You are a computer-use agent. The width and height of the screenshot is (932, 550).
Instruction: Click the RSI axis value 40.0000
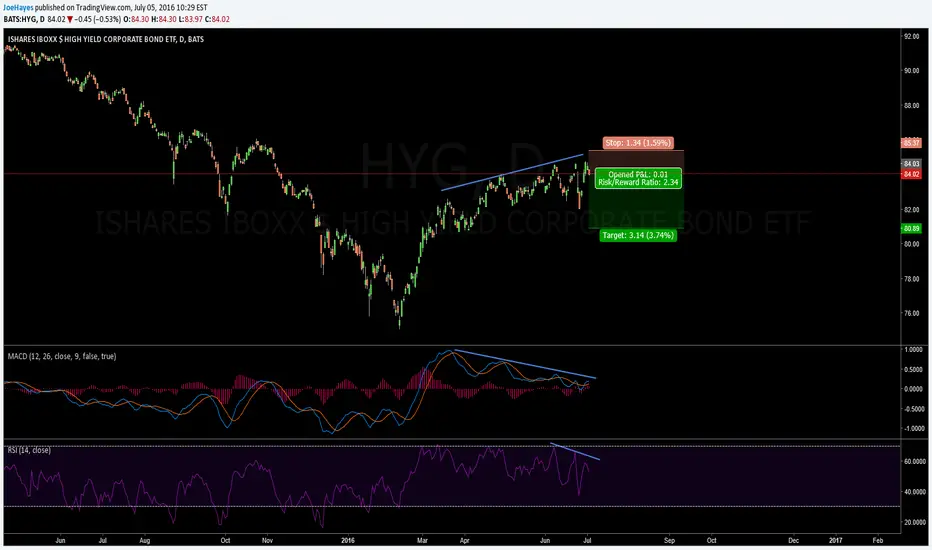coord(914,492)
